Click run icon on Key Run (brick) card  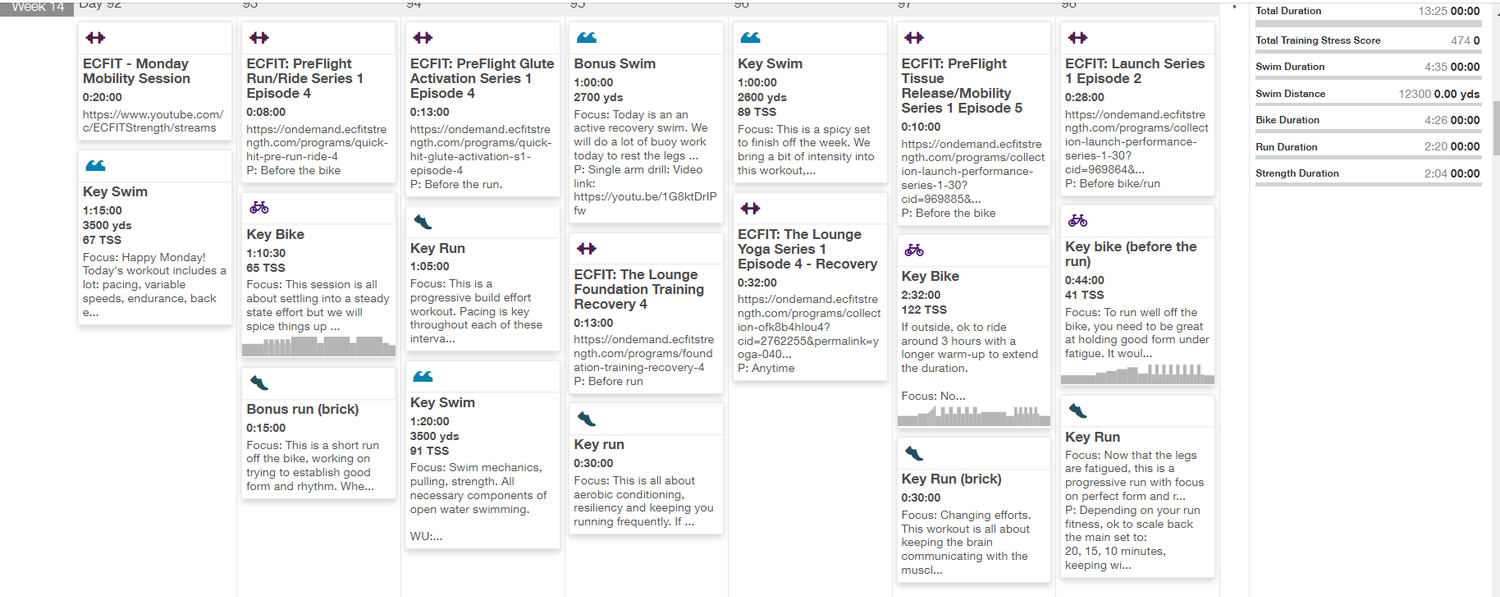coord(914,453)
